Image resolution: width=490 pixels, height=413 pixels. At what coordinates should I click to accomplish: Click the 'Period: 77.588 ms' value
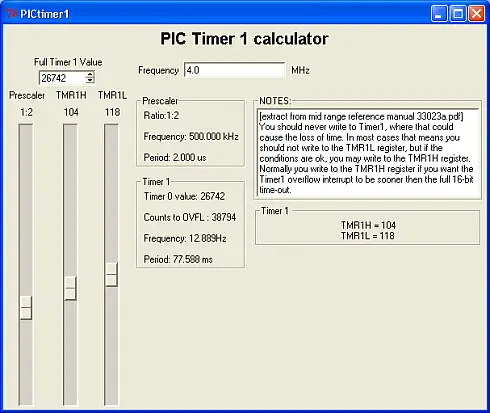[x=178, y=259]
